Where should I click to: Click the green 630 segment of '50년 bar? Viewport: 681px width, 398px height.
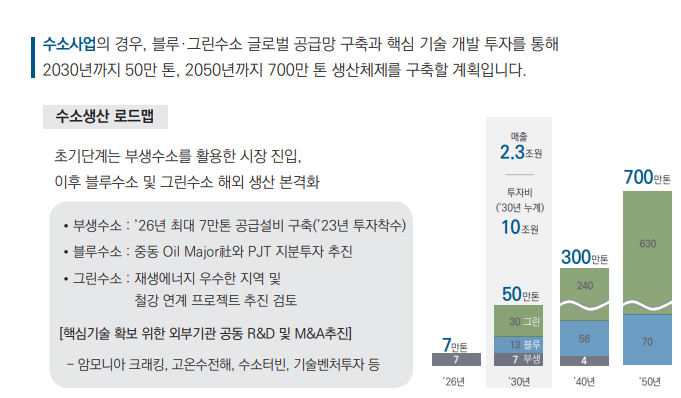pyautogui.click(x=647, y=248)
